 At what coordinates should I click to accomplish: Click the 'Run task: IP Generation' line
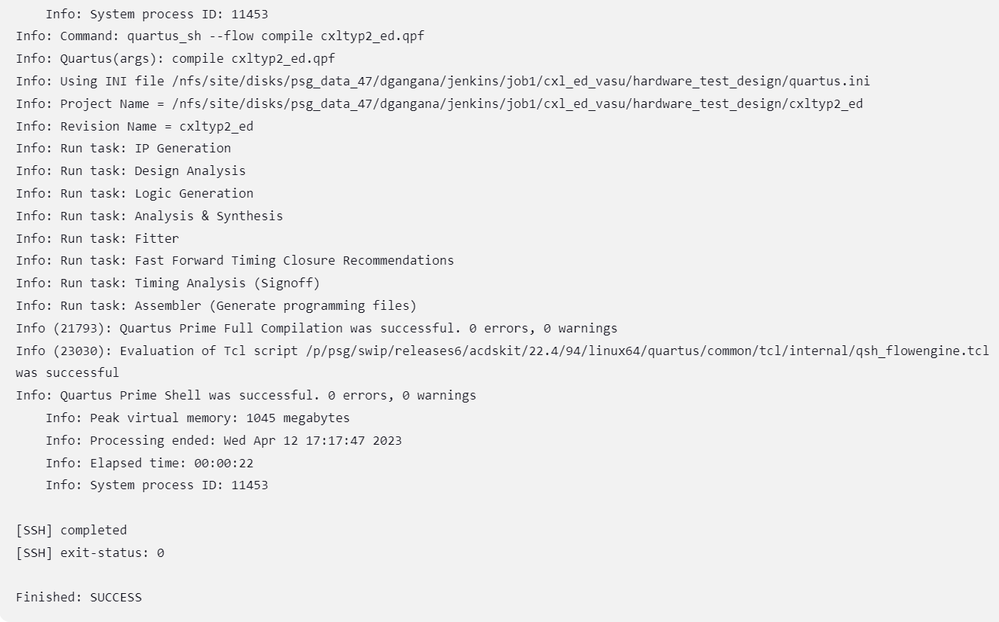point(123,148)
